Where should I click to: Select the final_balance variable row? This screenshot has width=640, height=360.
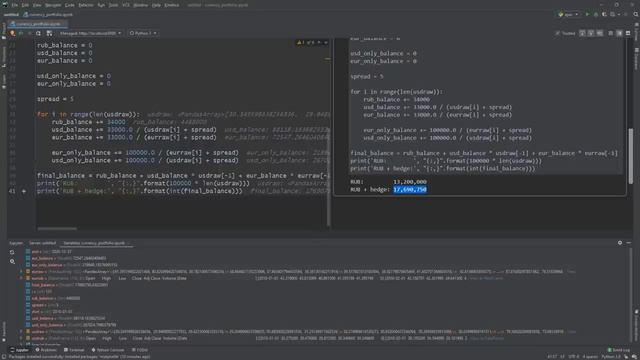point(67,285)
